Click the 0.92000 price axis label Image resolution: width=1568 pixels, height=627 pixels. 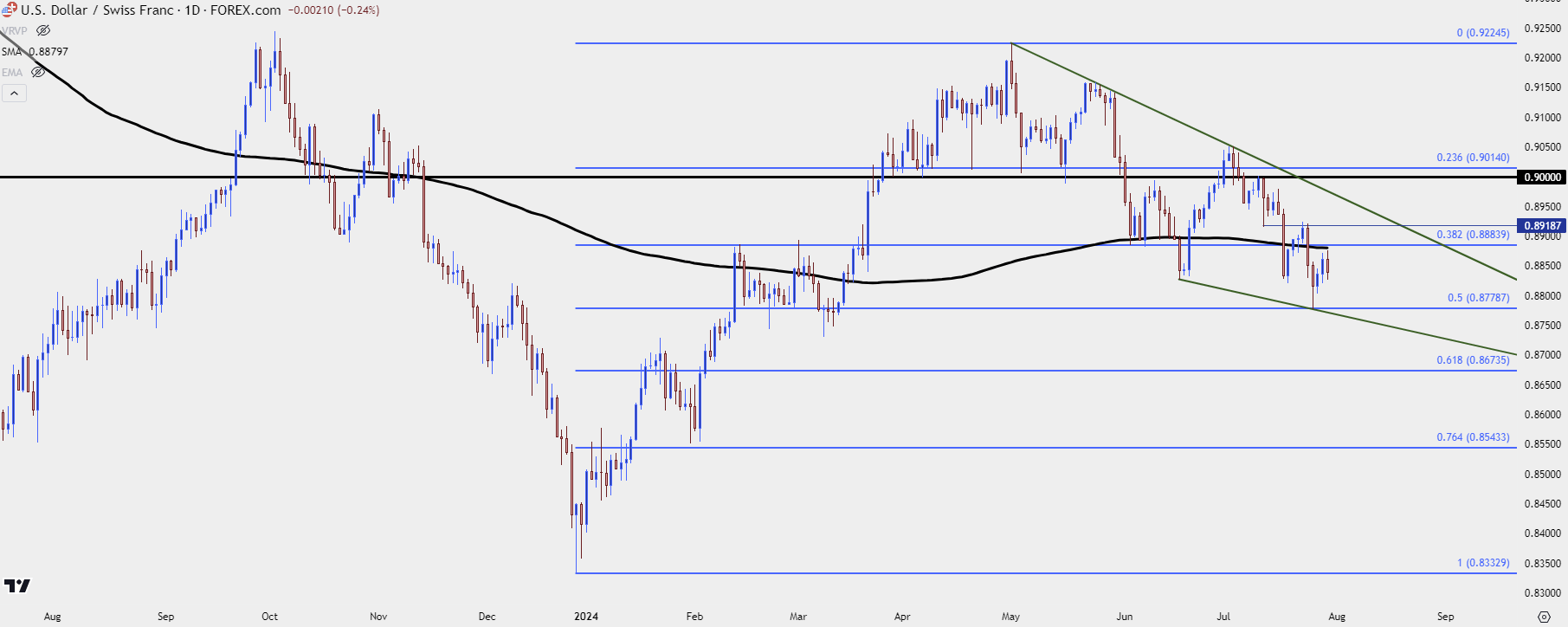tap(1542, 58)
